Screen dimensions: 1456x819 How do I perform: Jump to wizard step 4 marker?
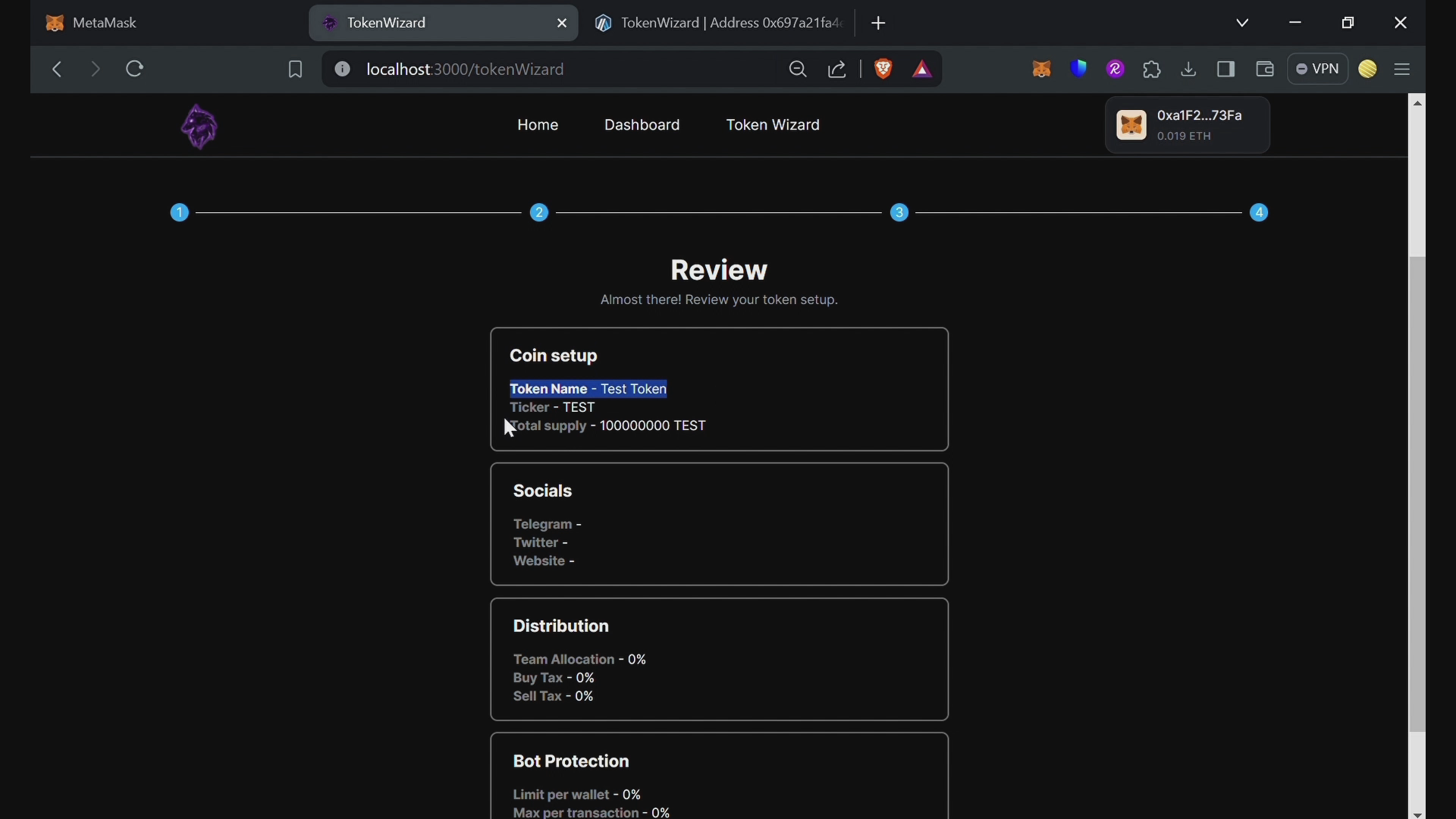[x=1260, y=213]
